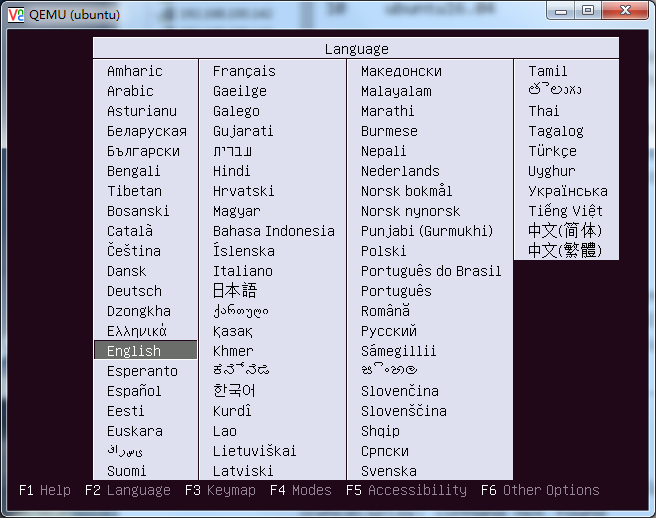Select Hrvatski language

point(243,191)
